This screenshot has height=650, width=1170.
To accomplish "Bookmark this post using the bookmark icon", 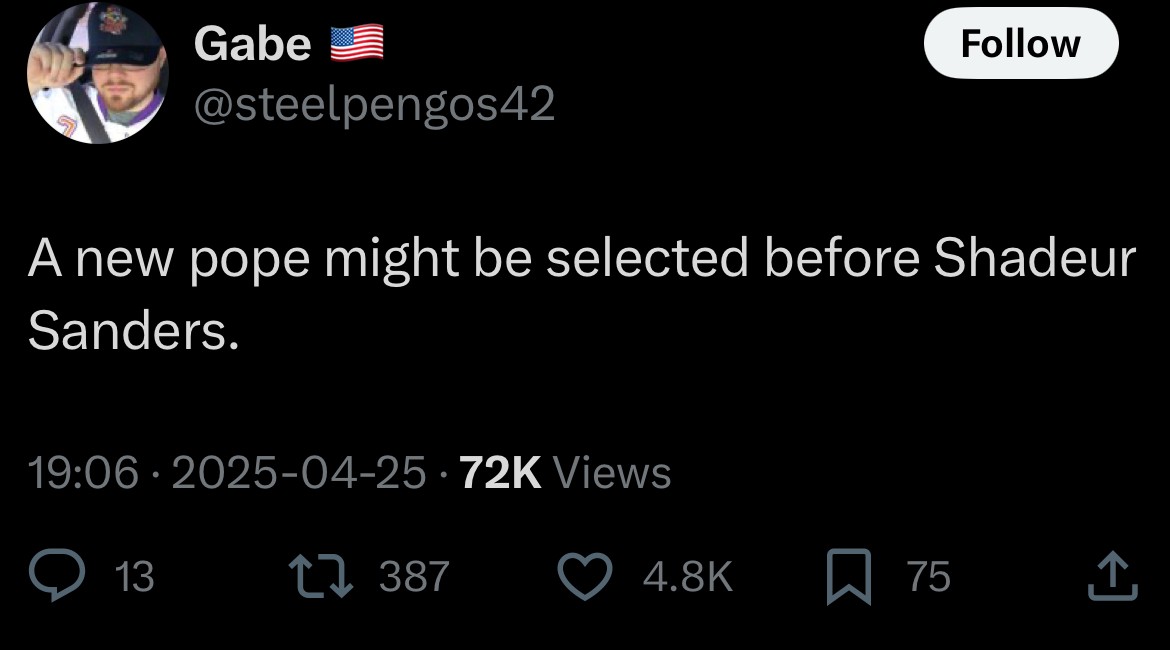I will coord(848,578).
